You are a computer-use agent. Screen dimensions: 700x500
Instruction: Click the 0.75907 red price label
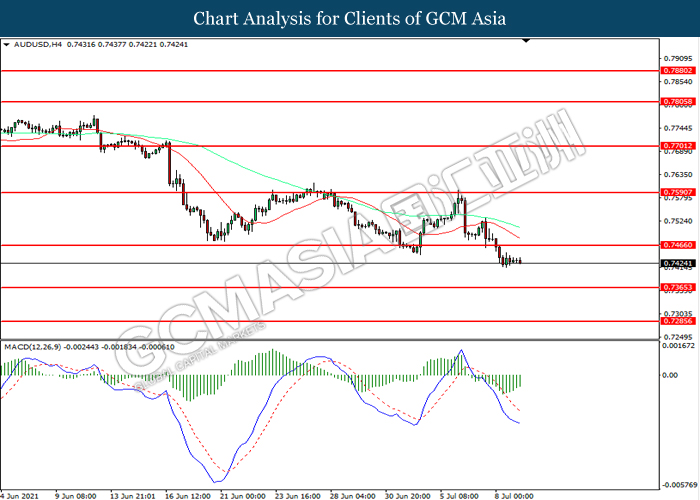click(x=678, y=192)
